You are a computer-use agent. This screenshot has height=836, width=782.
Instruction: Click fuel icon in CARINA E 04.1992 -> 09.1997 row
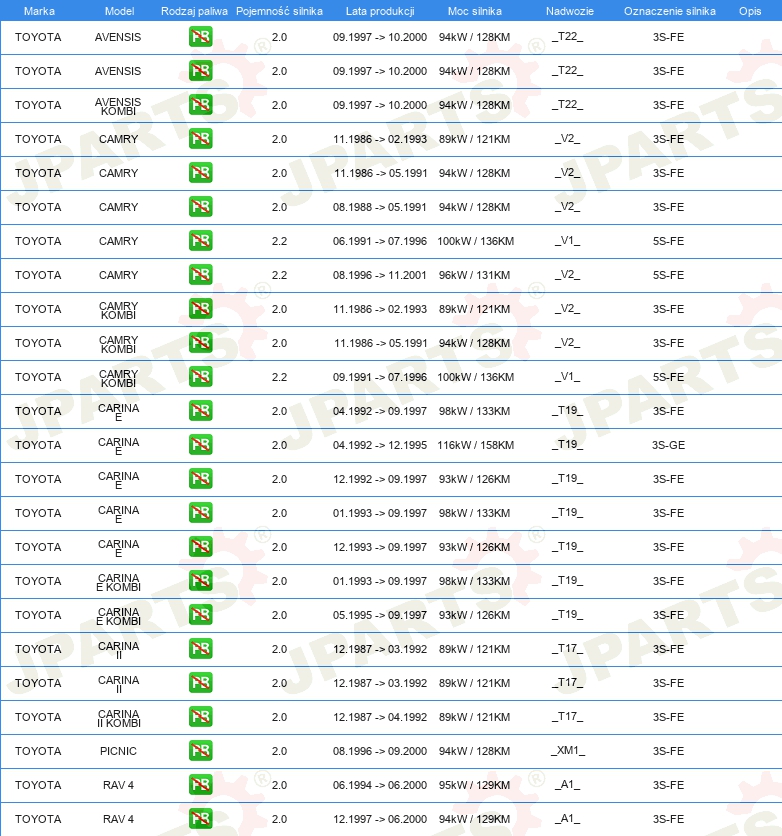point(200,411)
